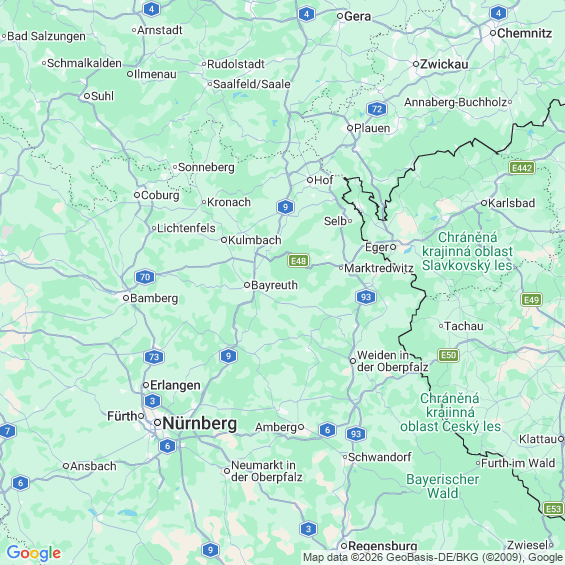565x565 pixels.
Task: Click the Map data copyright text
Action: coord(433,557)
